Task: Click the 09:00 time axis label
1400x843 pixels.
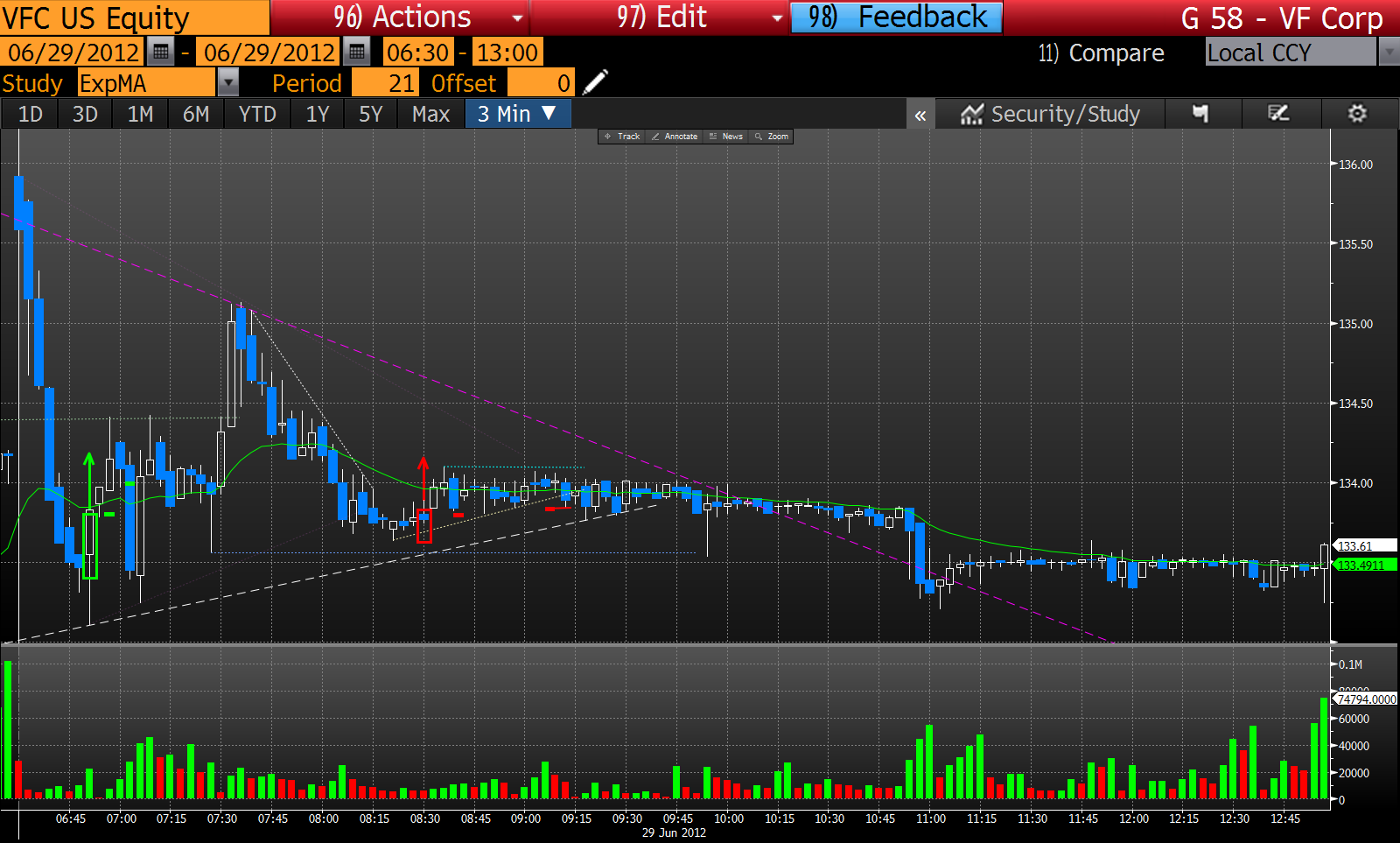Action: 526,818
